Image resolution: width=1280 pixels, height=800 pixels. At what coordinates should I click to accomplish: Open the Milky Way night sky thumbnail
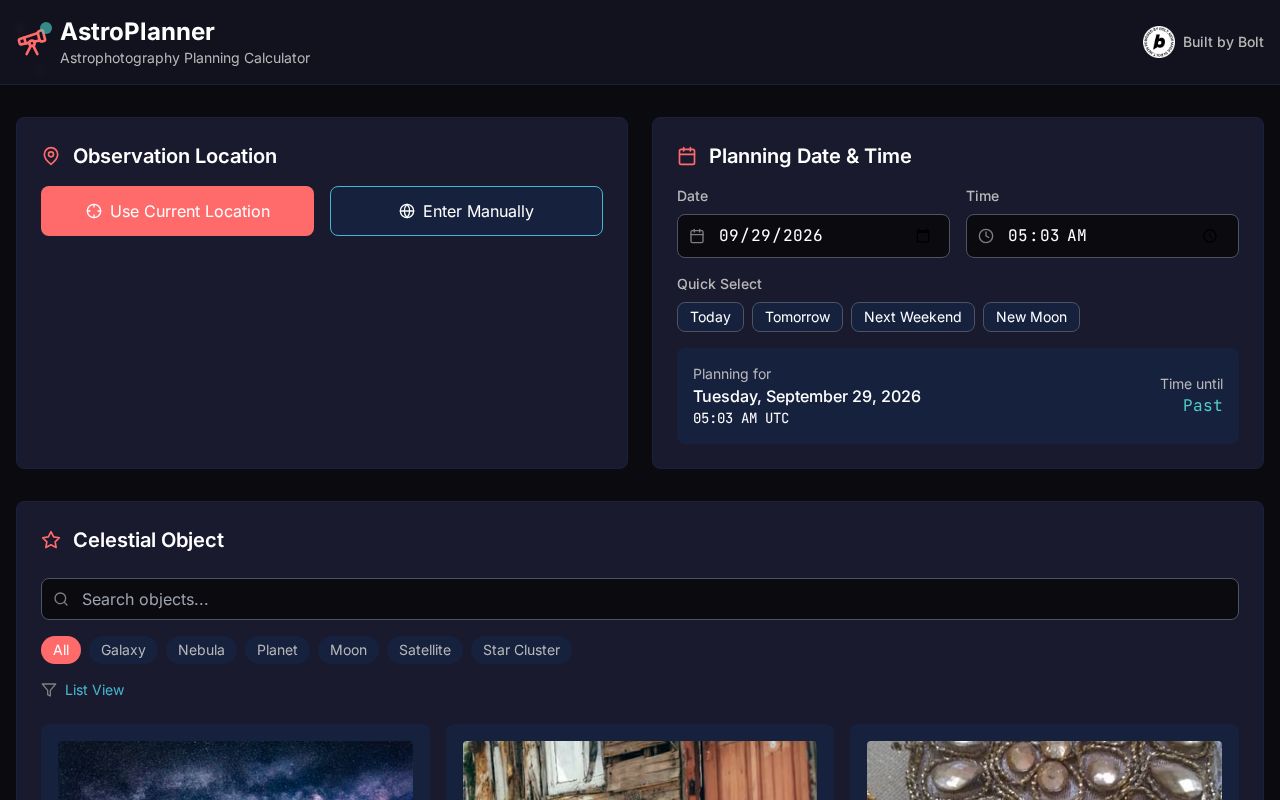click(x=235, y=770)
